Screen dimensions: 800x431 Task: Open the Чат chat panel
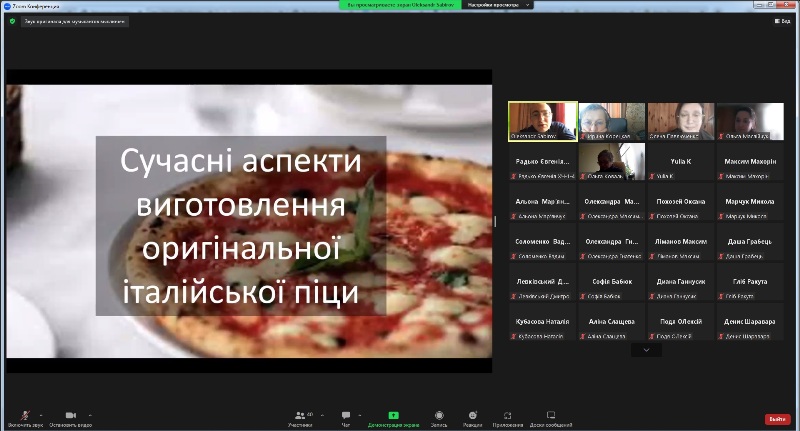tap(346, 417)
